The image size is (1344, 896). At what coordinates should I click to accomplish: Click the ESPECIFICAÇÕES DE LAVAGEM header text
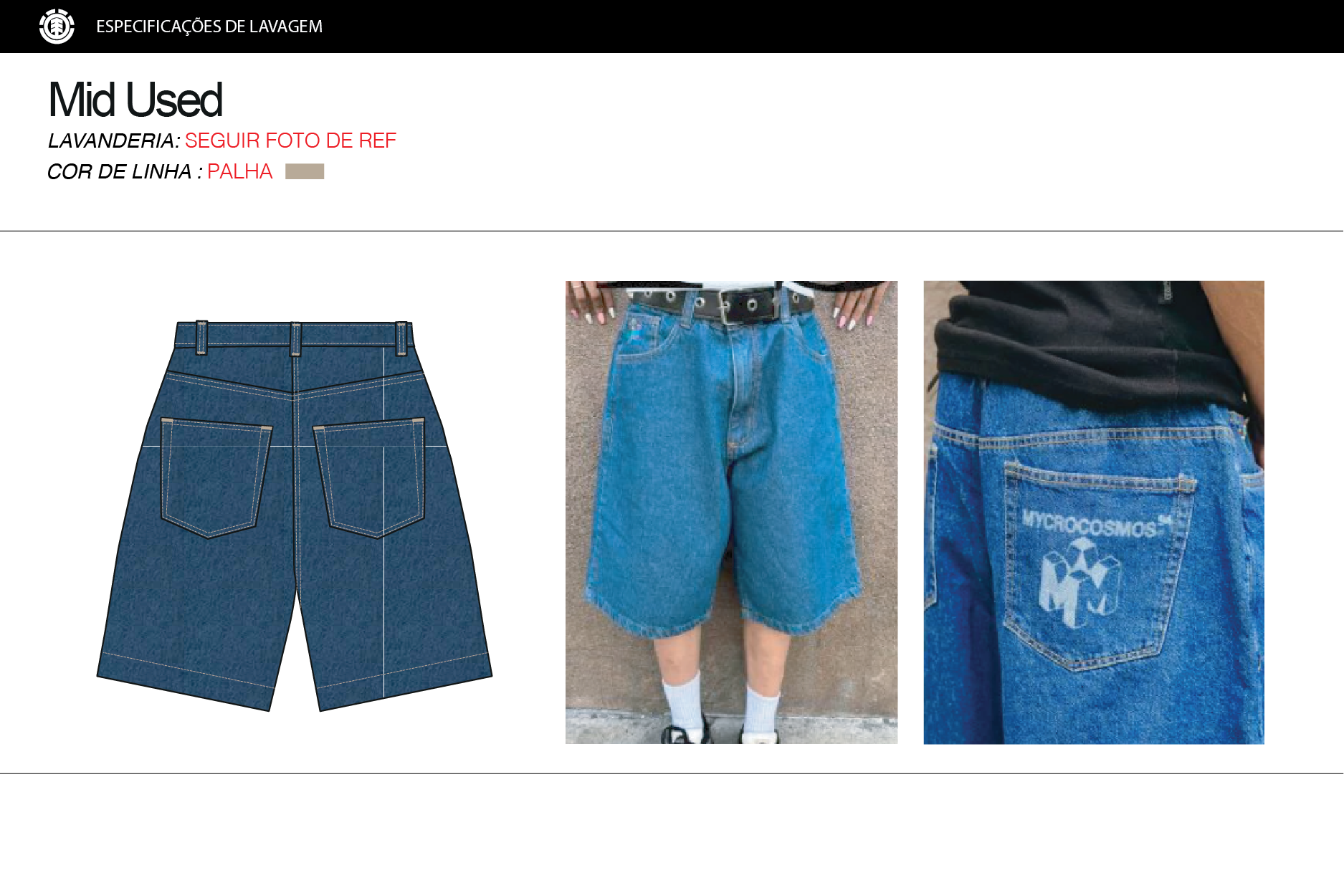209,27
